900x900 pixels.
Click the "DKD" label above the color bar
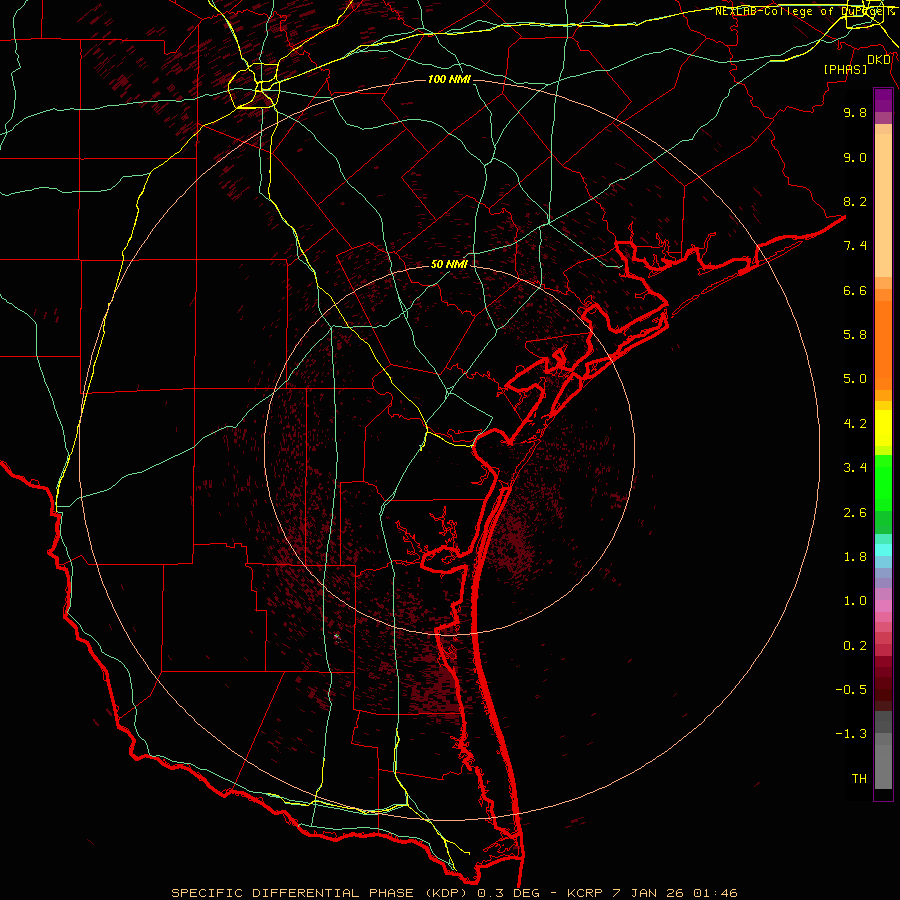pyautogui.click(x=879, y=60)
